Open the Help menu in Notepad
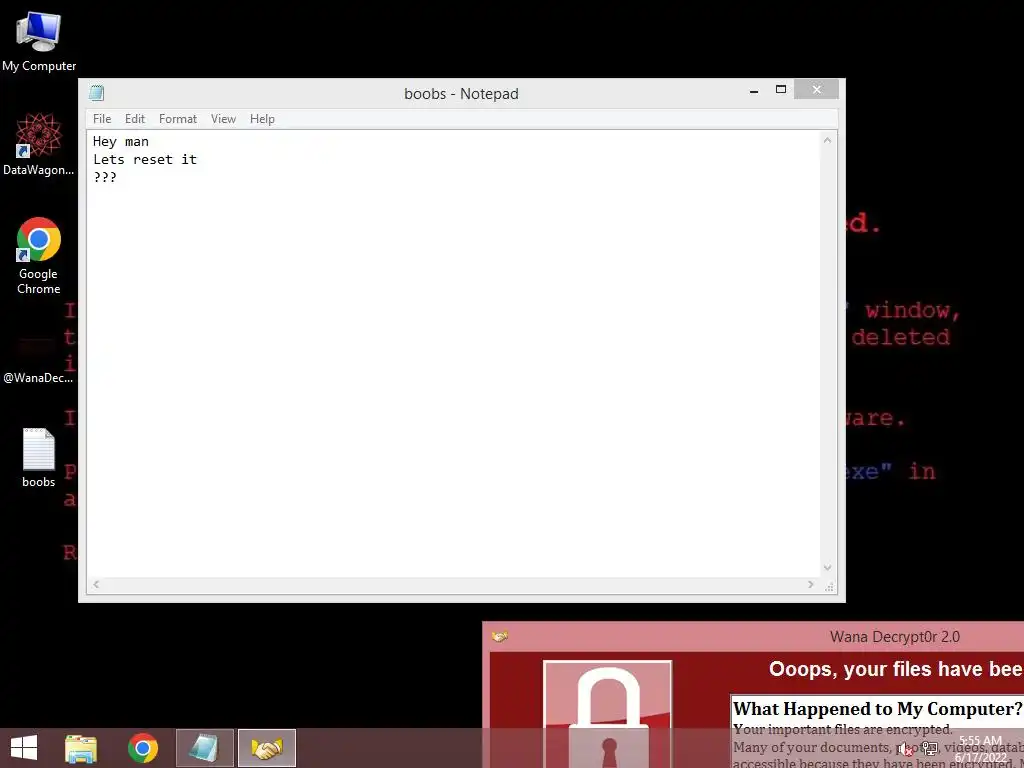The image size is (1024, 768). point(262,119)
